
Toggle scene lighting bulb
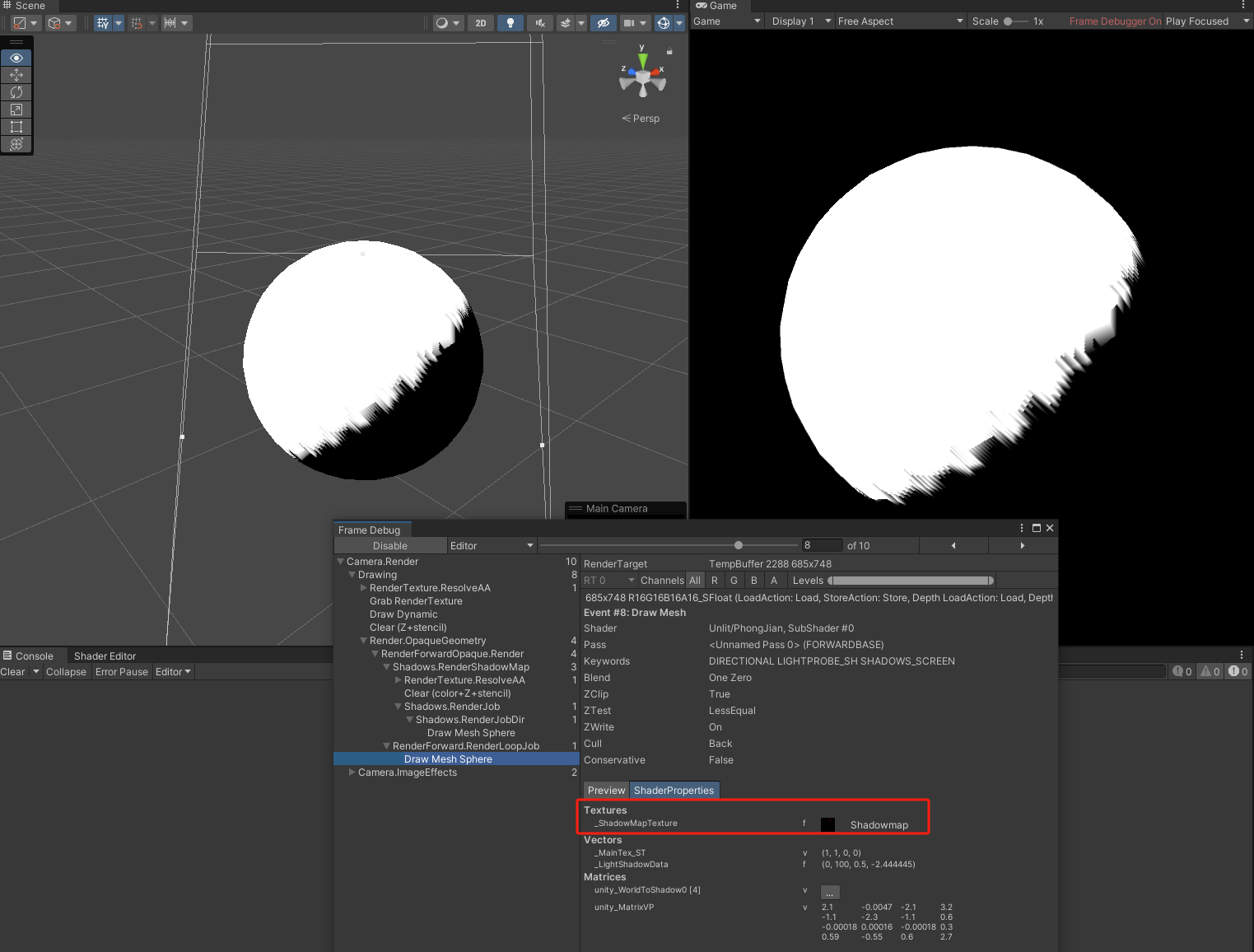(x=510, y=23)
